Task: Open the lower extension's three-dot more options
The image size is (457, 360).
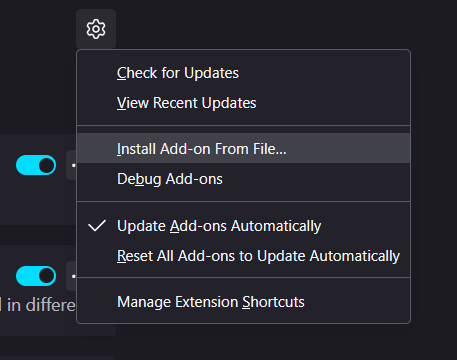Action: 72,276
